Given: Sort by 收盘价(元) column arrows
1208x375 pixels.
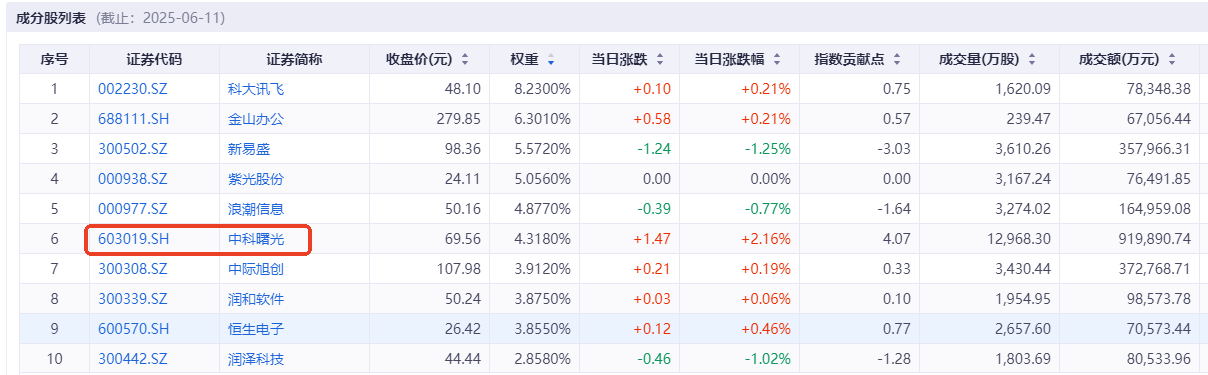Looking at the screenshot, I should (464, 59).
